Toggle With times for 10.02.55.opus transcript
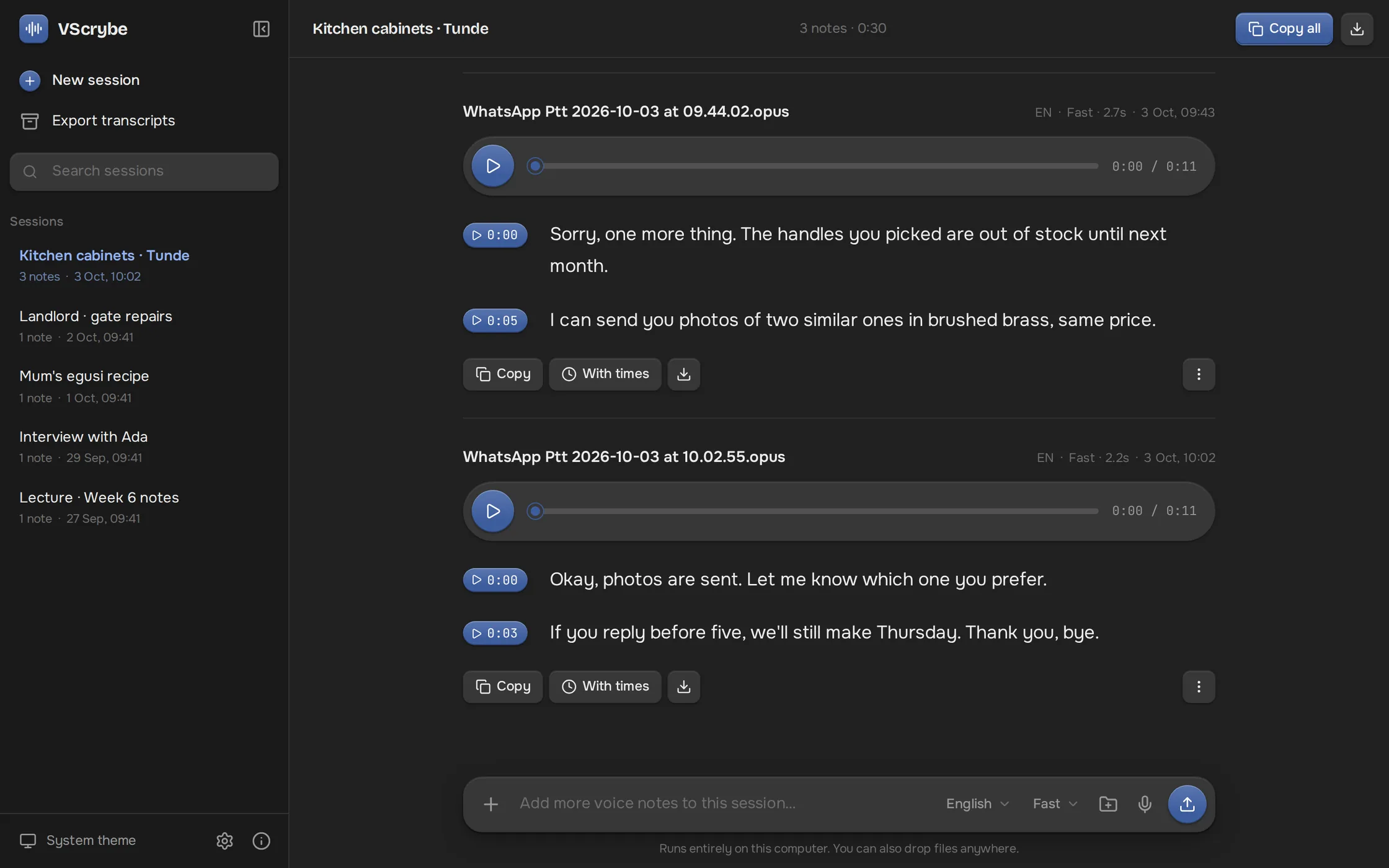The image size is (1389, 868). [x=605, y=686]
